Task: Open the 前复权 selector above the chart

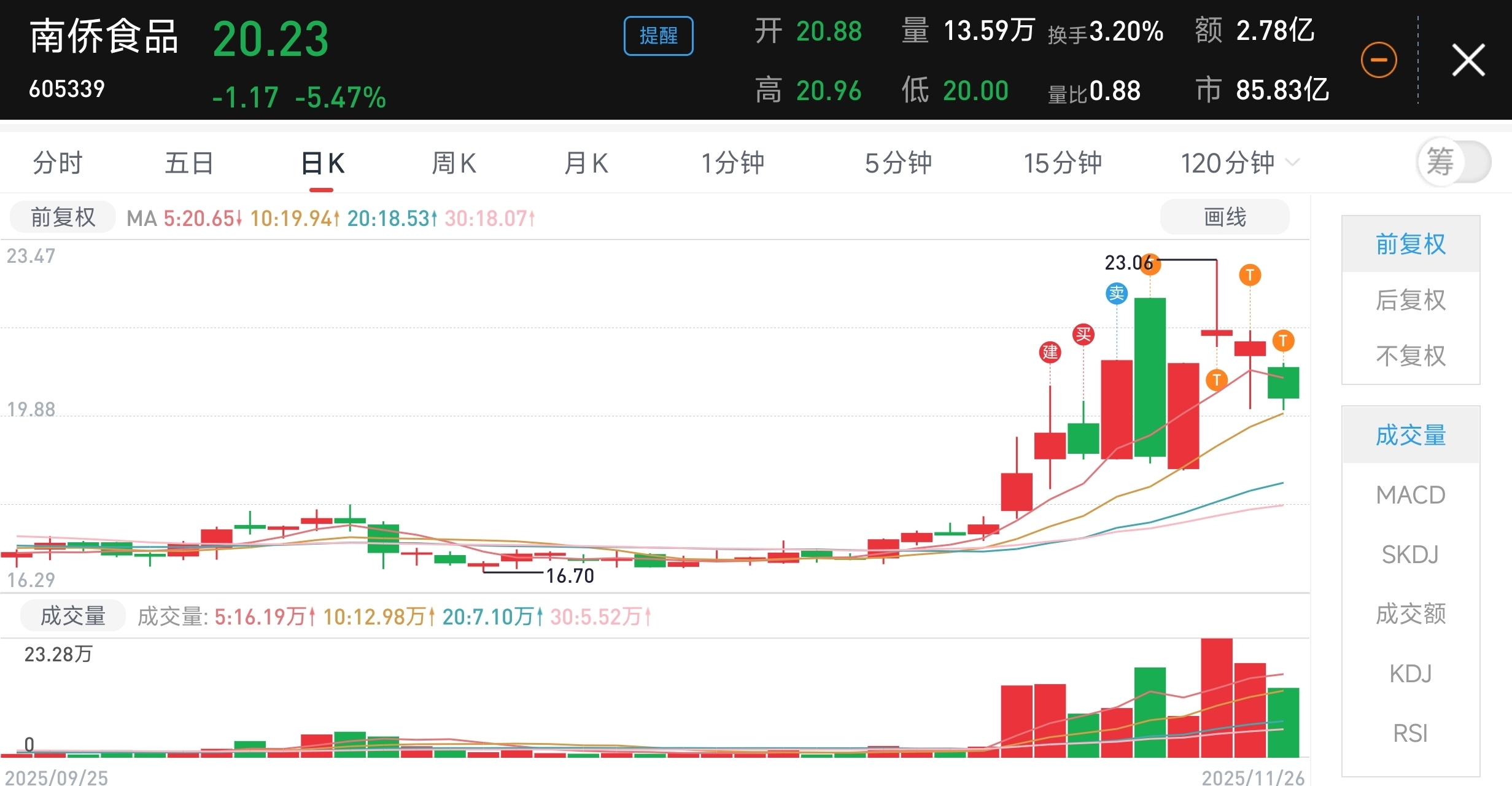Action: click(x=63, y=217)
